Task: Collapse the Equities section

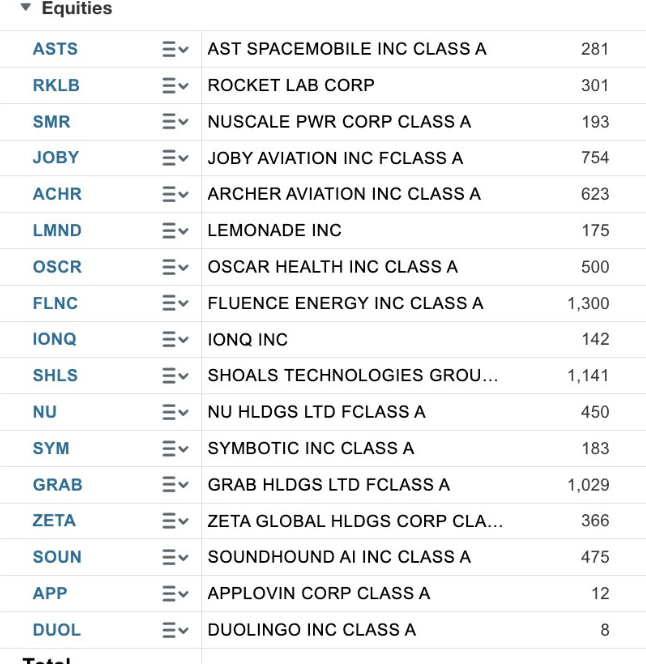Action: pos(26,8)
